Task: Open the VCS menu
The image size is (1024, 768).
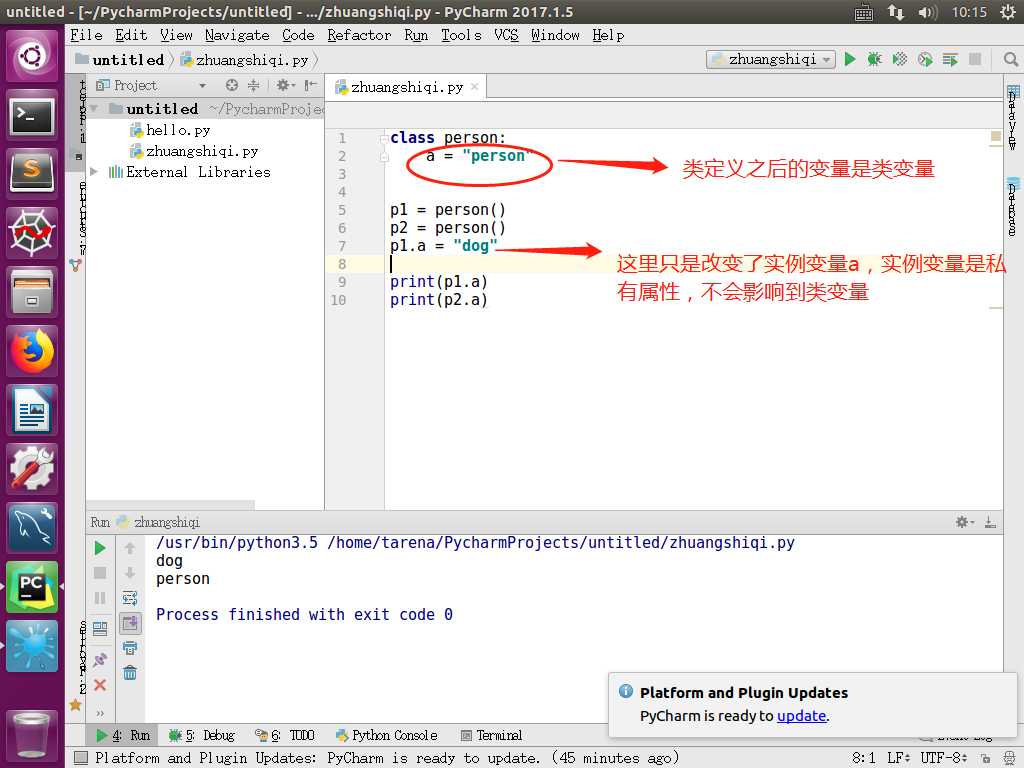Action: [x=506, y=35]
